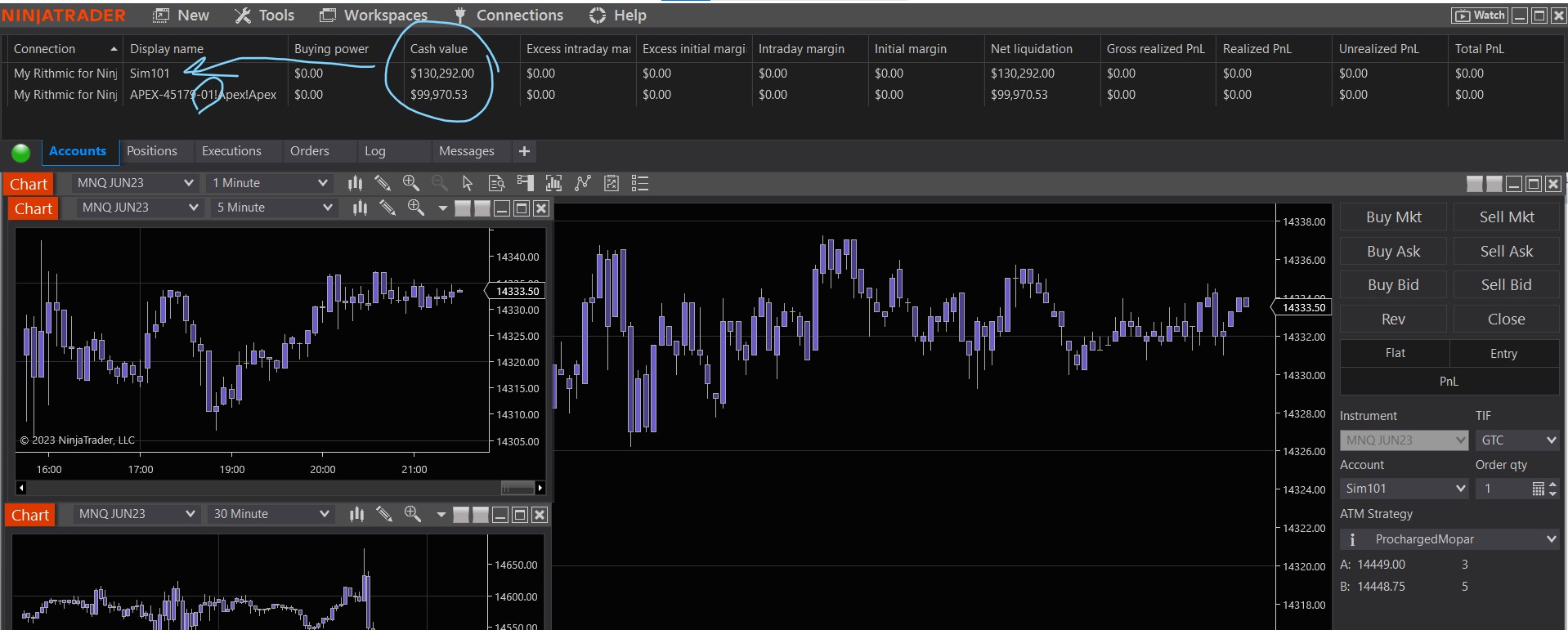Select the cursor pointer tool in chart toolbar
This screenshot has width=1568, height=630.
point(467,183)
